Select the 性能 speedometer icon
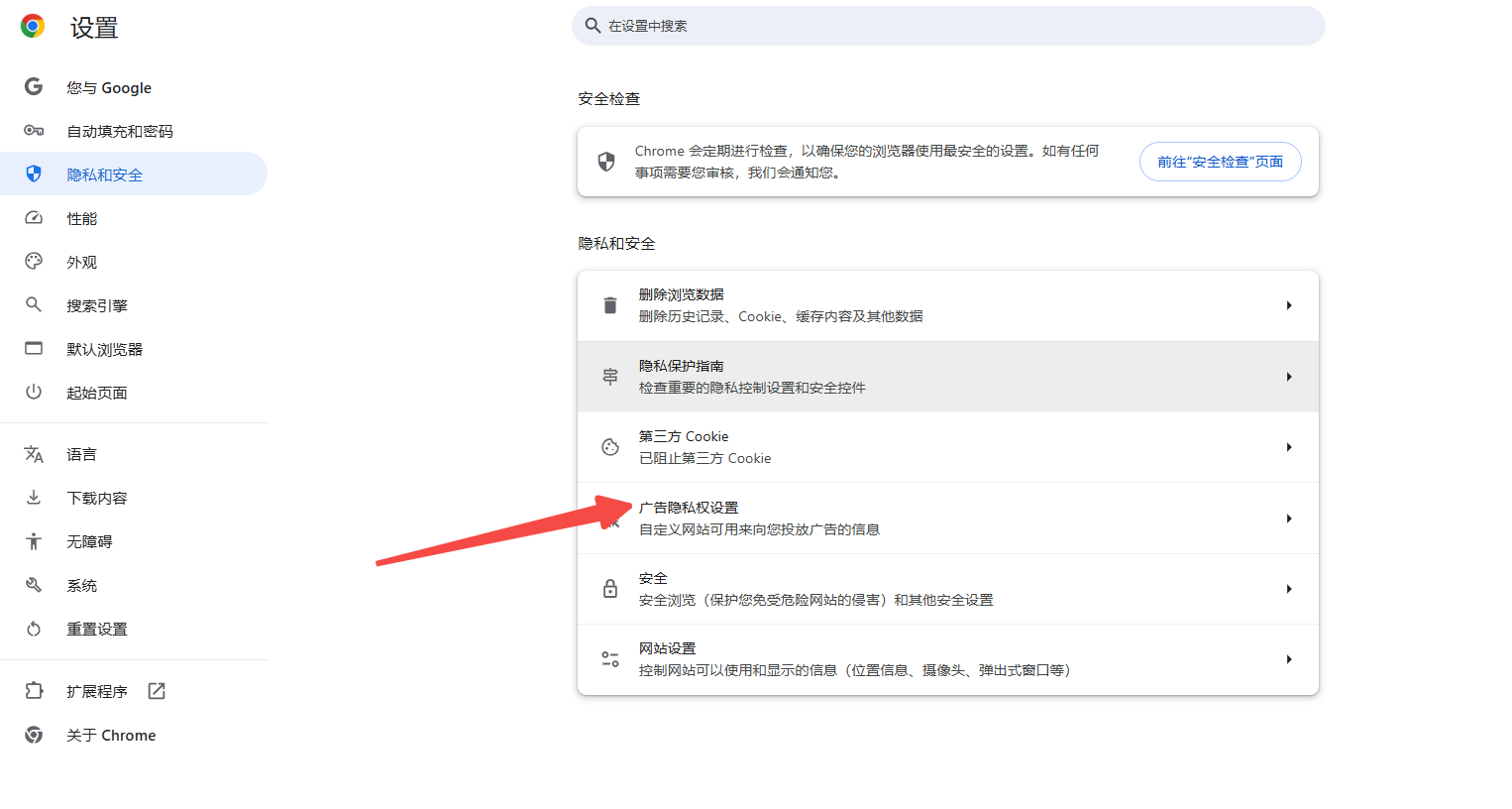The width and height of the screenshot is (1512, 809). 33,218
